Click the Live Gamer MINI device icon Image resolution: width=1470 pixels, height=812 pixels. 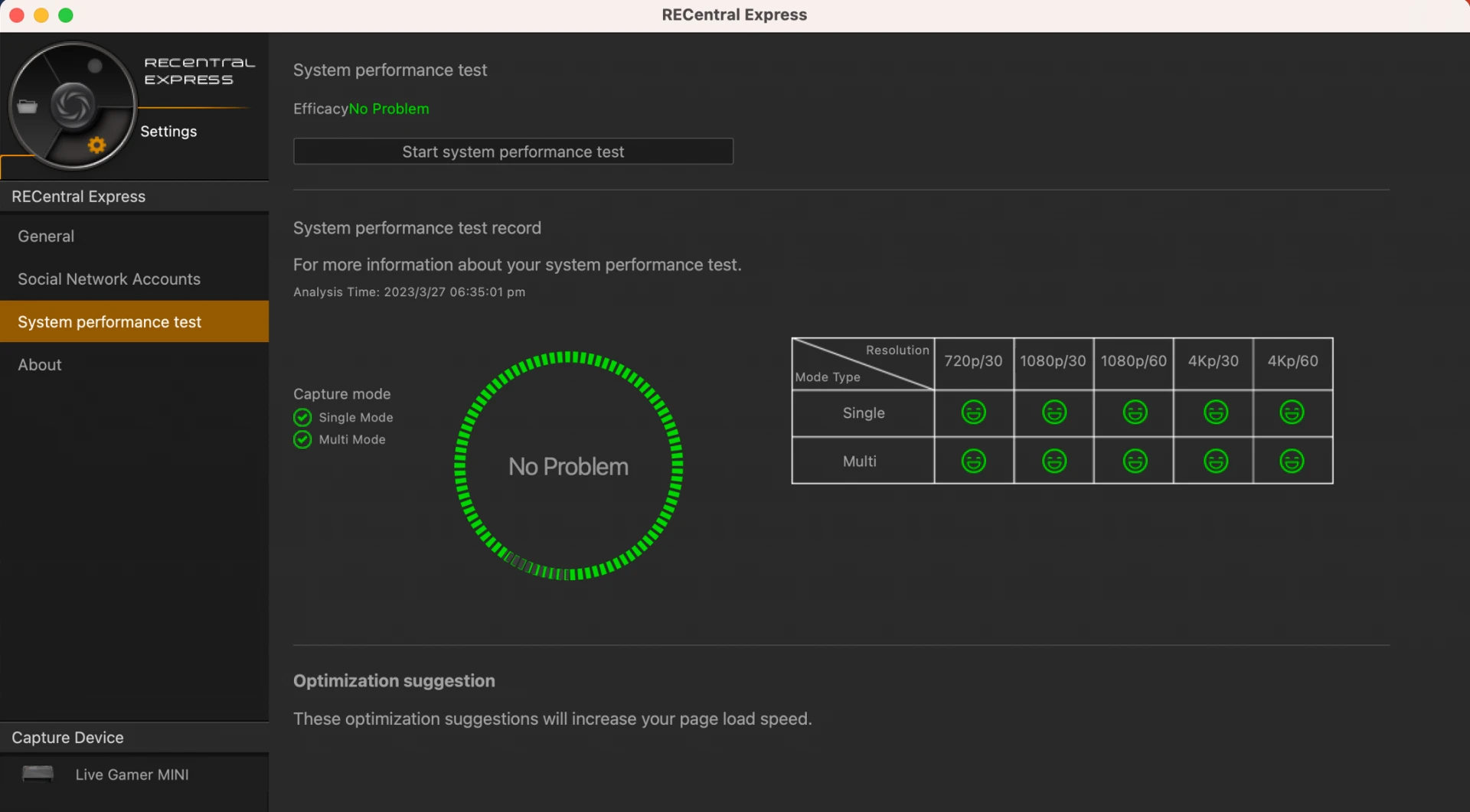pos(38,774)
